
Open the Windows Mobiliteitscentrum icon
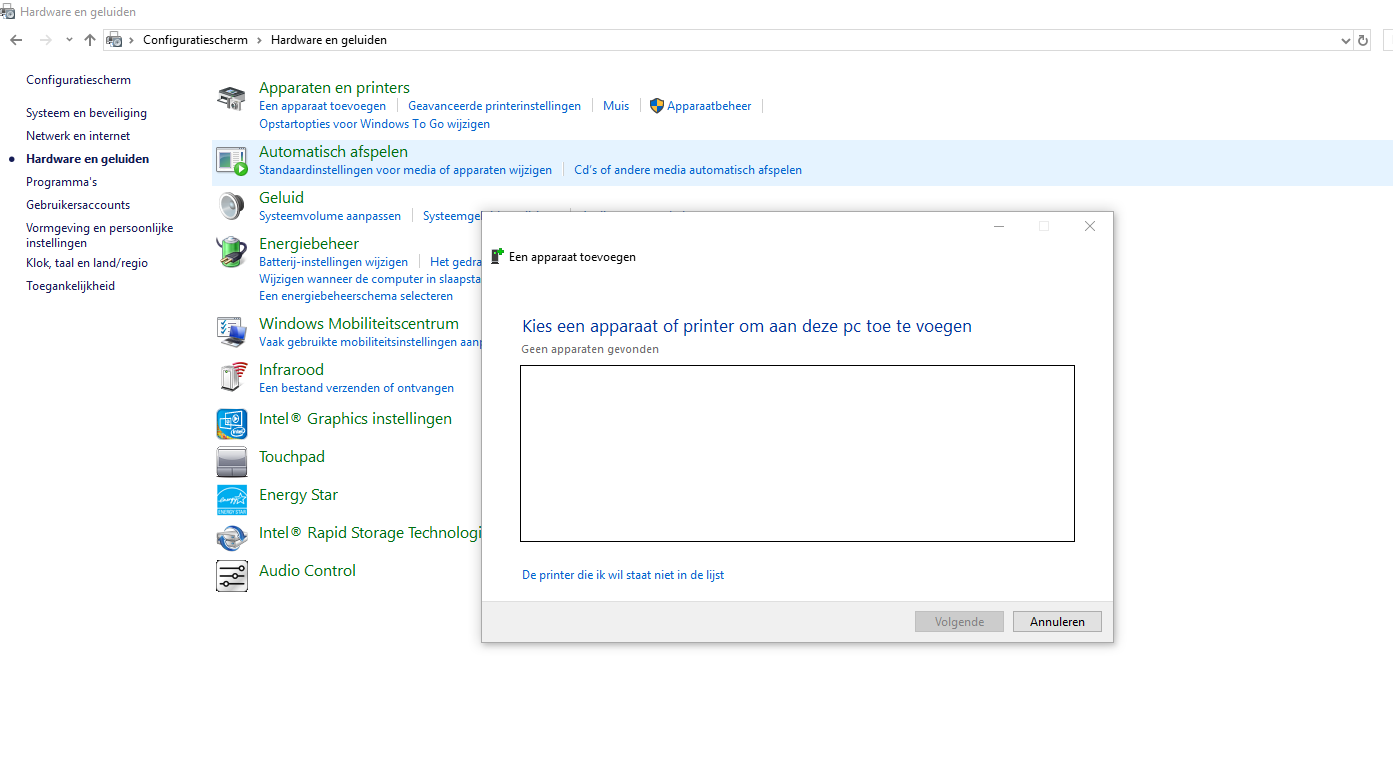coord(231,332)
